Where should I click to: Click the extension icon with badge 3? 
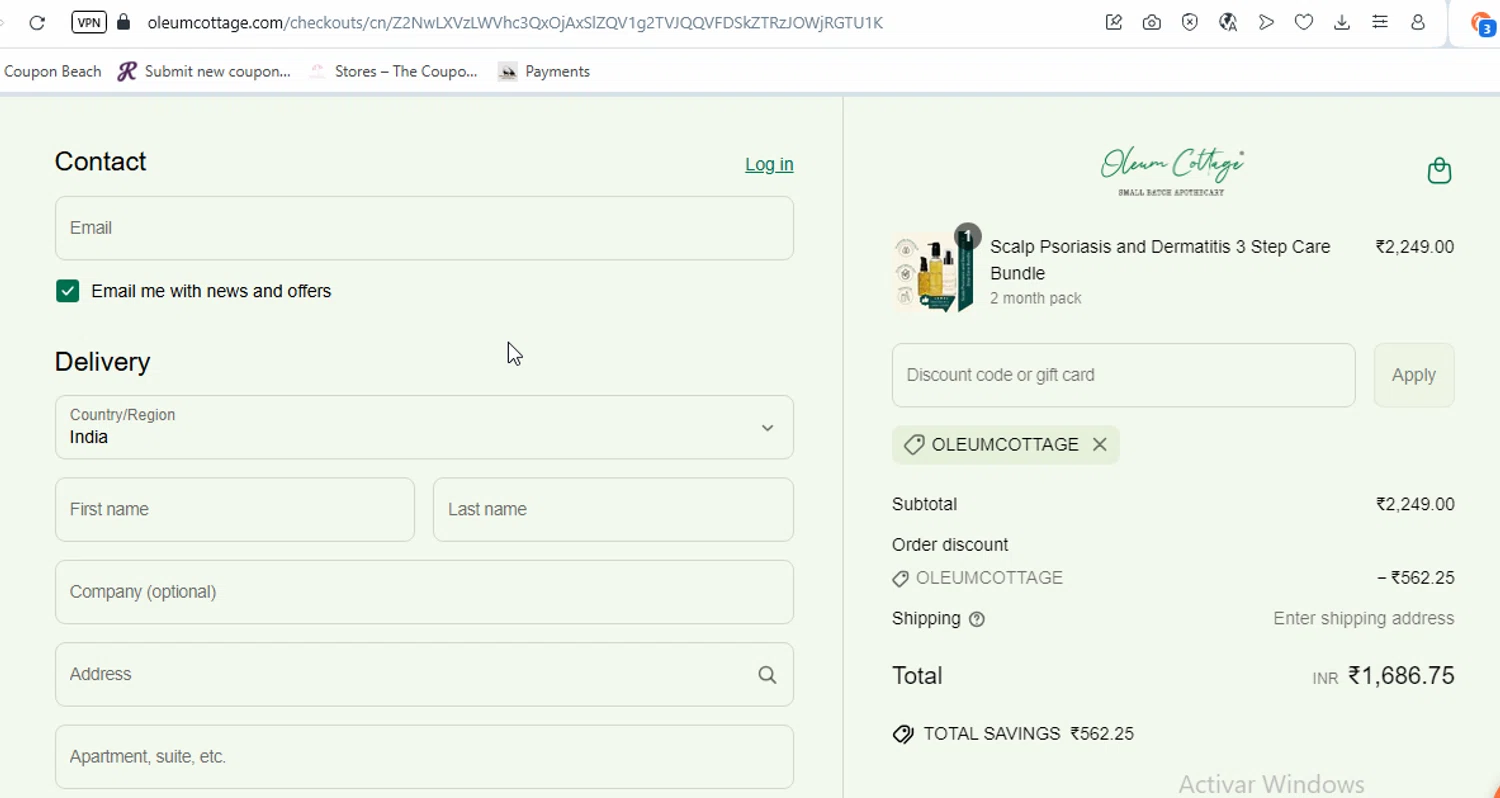click(1484, 24)
